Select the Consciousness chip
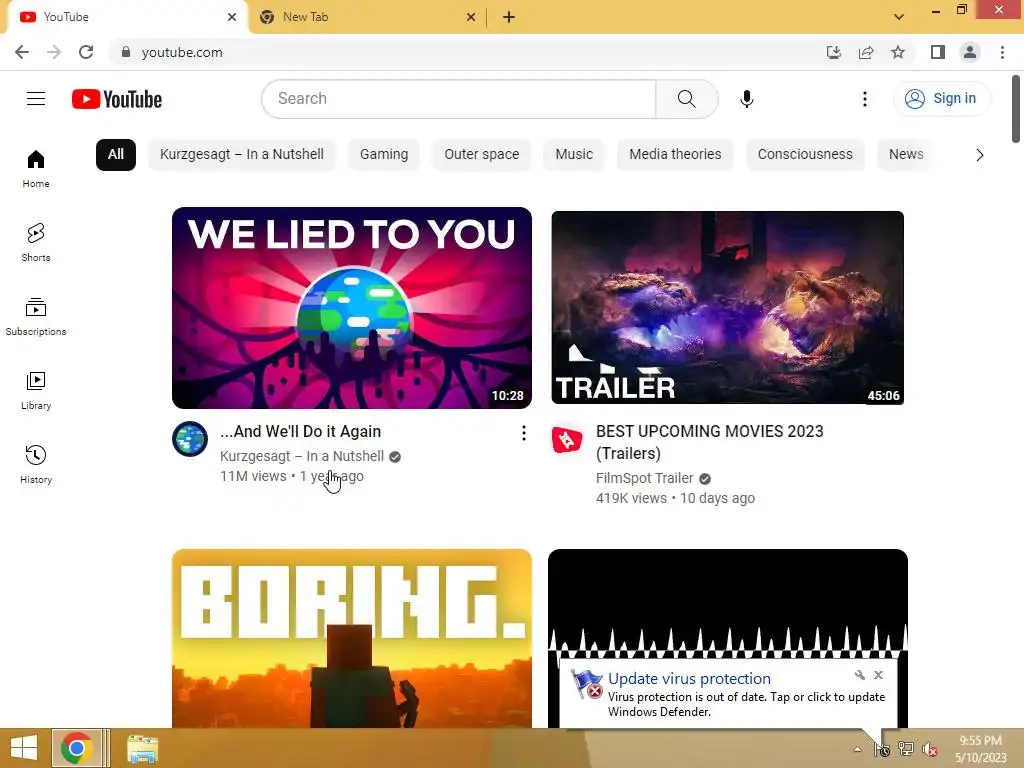The width and height of the screenshot is (1024, 768). pyautogui.click(x=805, y=155)
